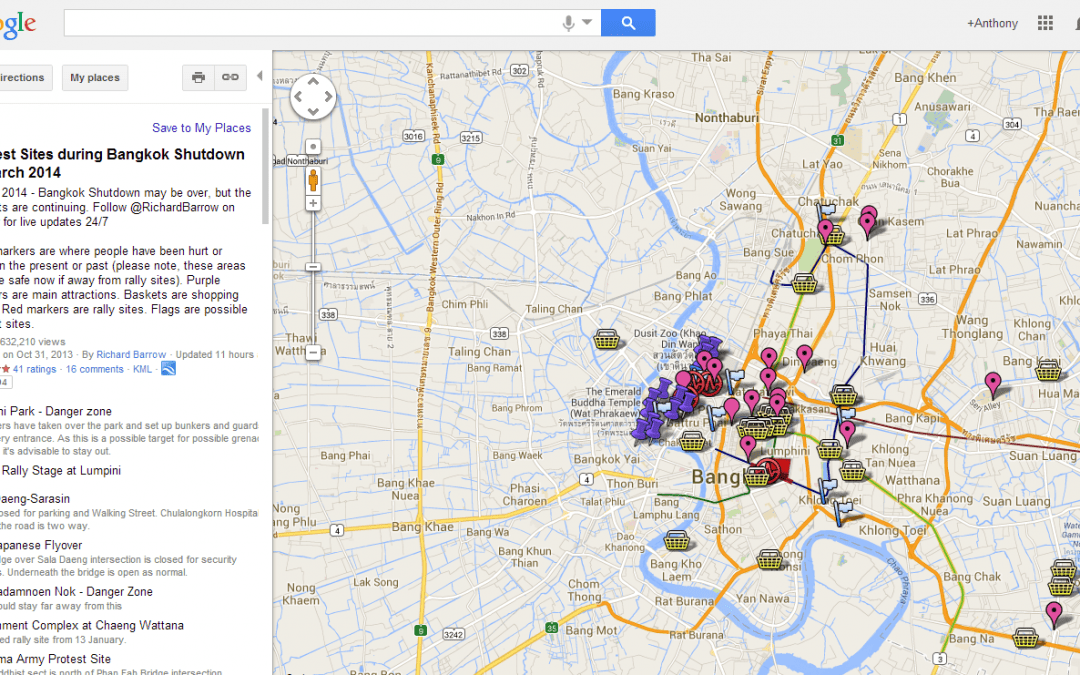The width and height of the screenshot is (1080, 675).
Task: Click the KML download link
Action: 143,369
